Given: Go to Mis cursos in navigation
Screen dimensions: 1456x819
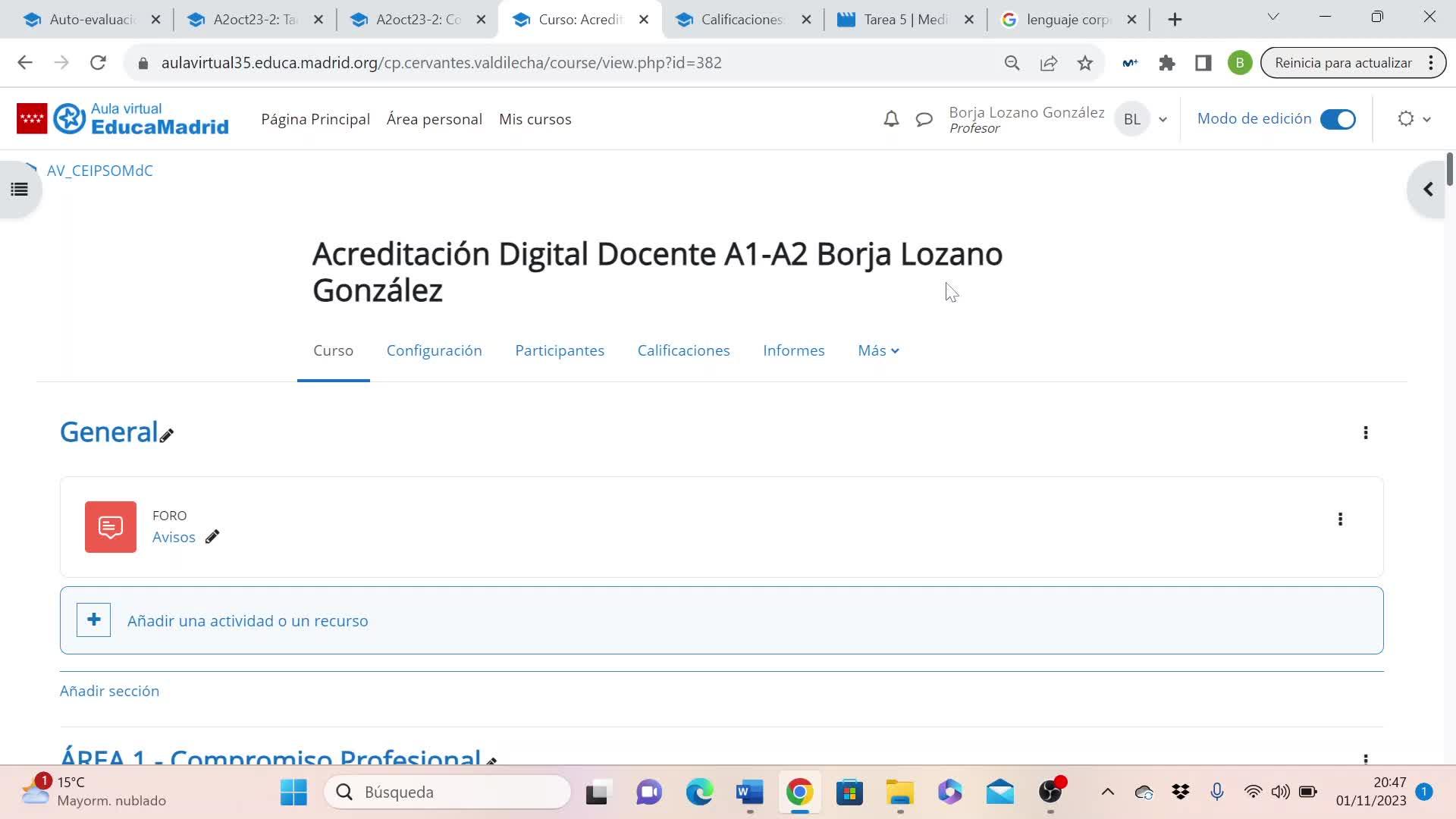Looking at the screenshot, I should click(x=535, y=119).
